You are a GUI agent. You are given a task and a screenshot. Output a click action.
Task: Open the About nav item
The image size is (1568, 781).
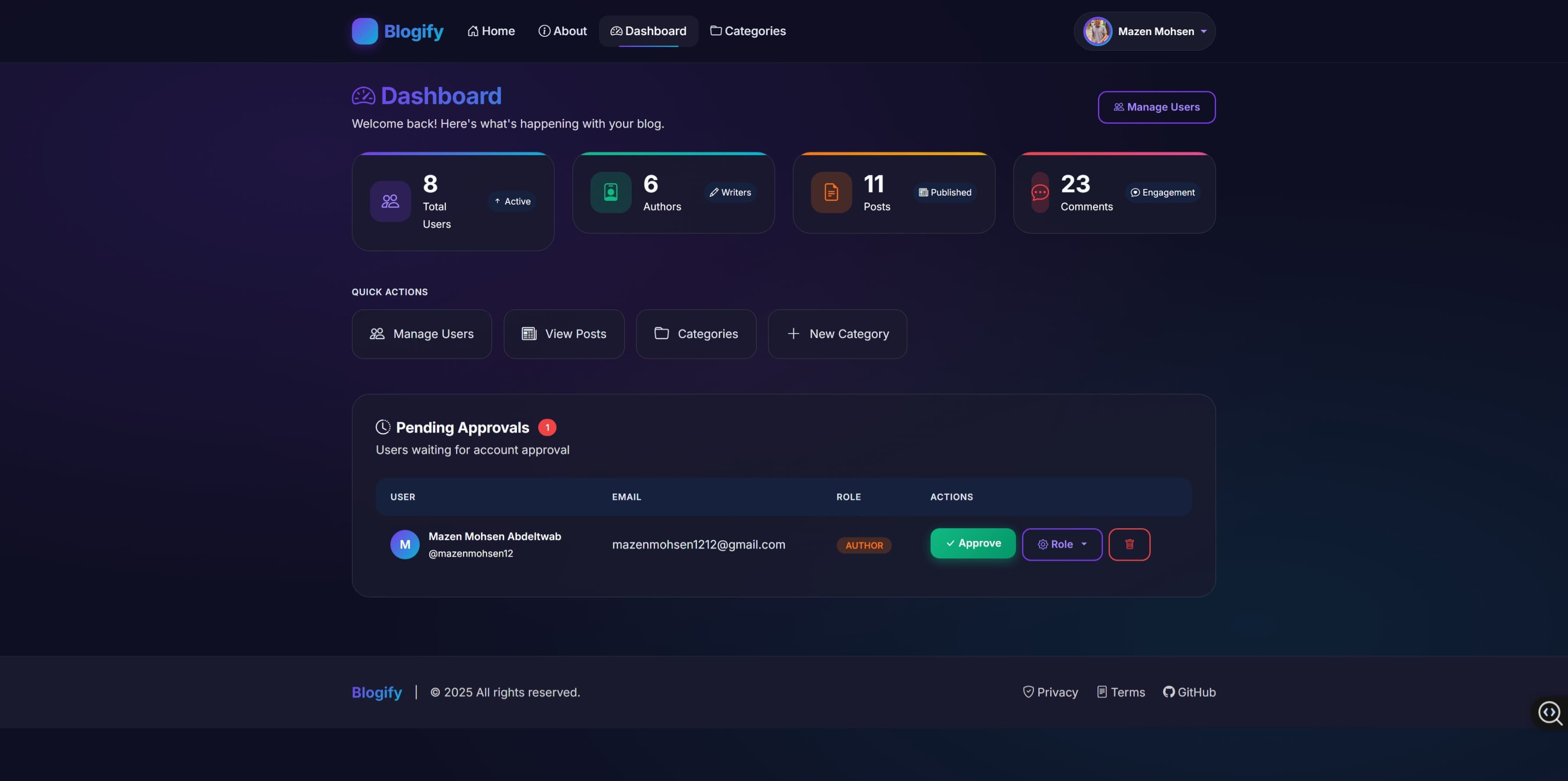(x=563, y=31)
